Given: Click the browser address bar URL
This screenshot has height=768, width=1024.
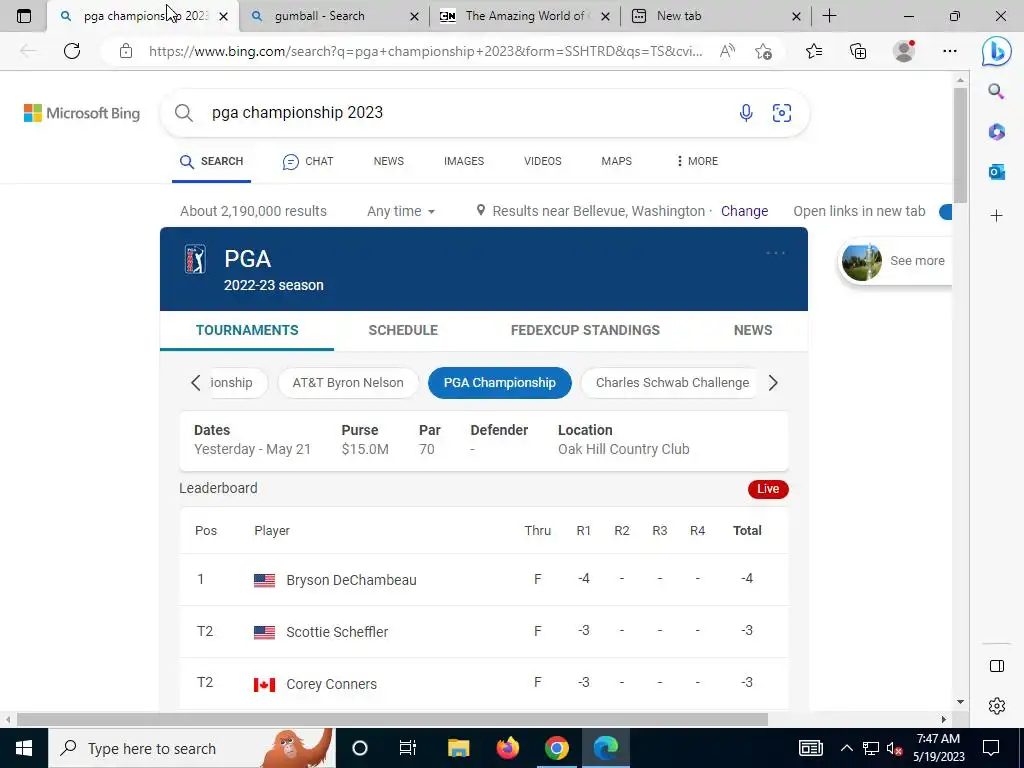Looking at the screenshot, I should tap(425, 51).
